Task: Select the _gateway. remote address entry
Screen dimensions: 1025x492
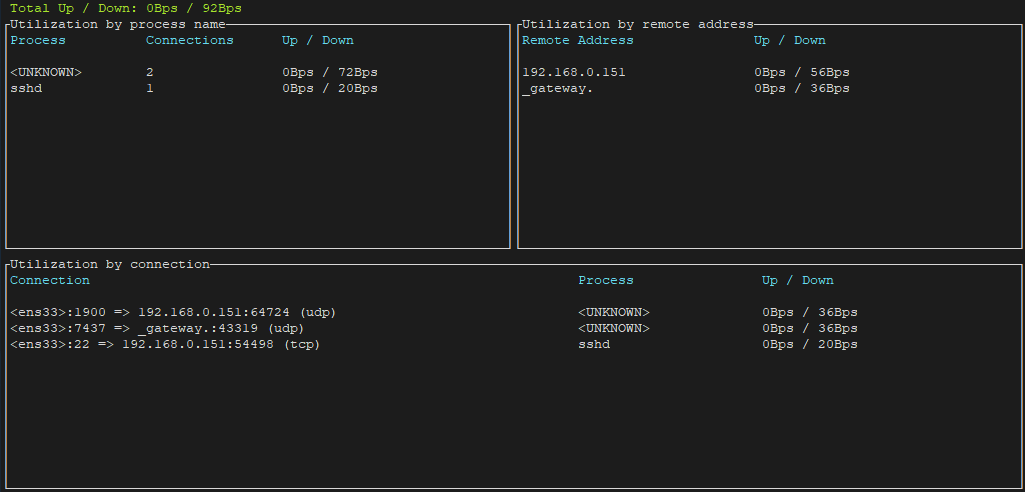Action: 557,88
